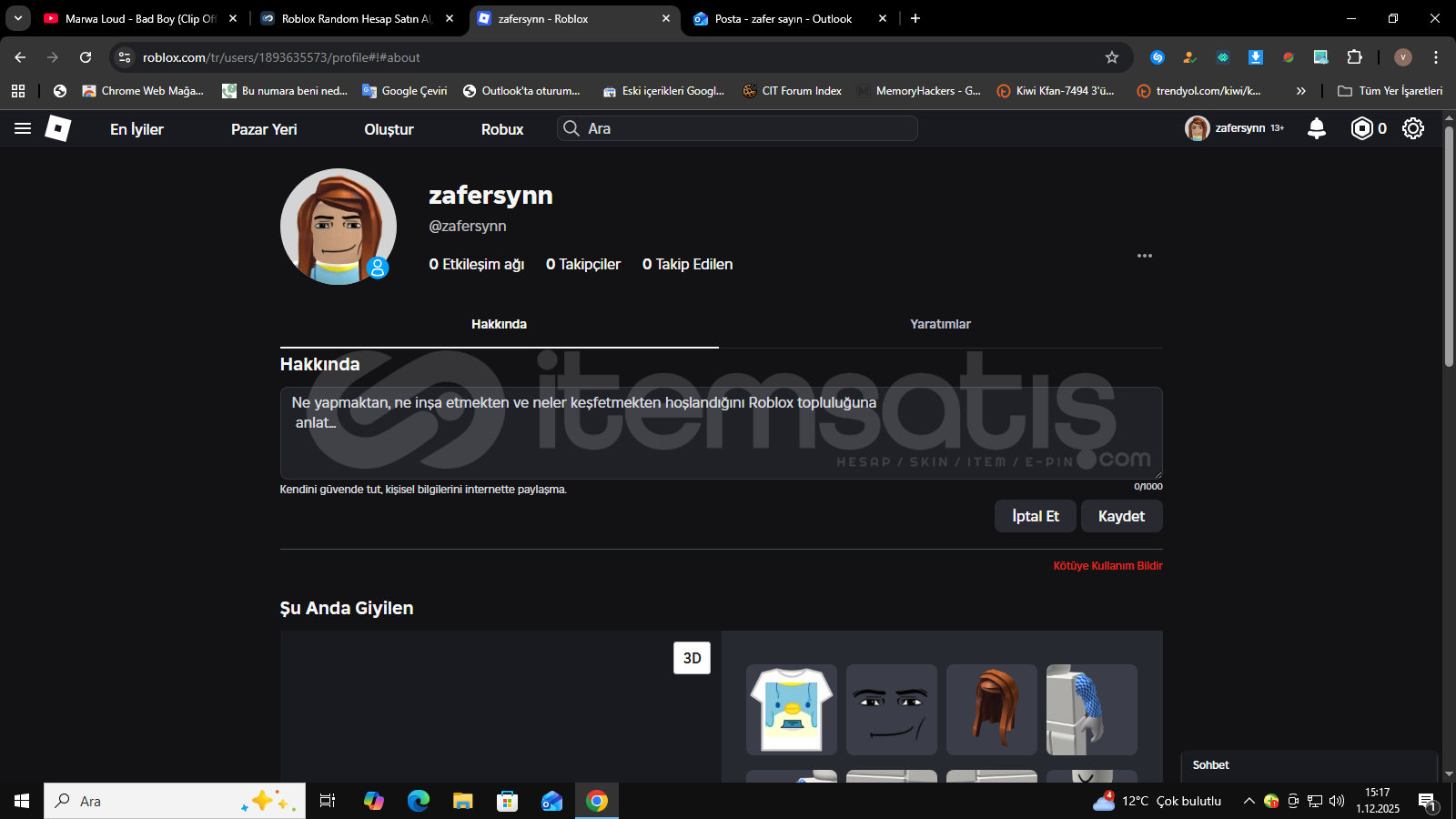This screenshot has height=819, width=1456.
Task: Bookmark this page with the star icon
Action: click(1111, 57)
